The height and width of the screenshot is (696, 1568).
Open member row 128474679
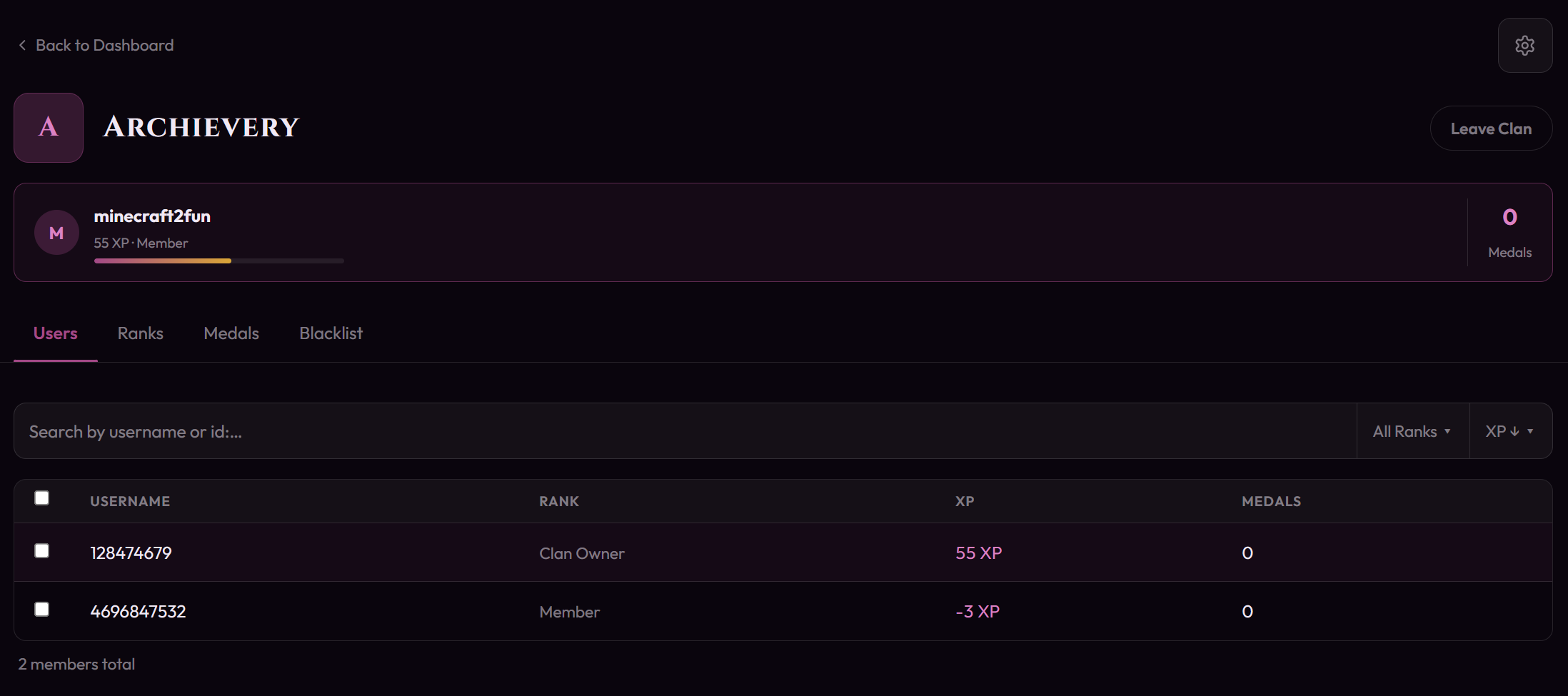tap(783, 553)
